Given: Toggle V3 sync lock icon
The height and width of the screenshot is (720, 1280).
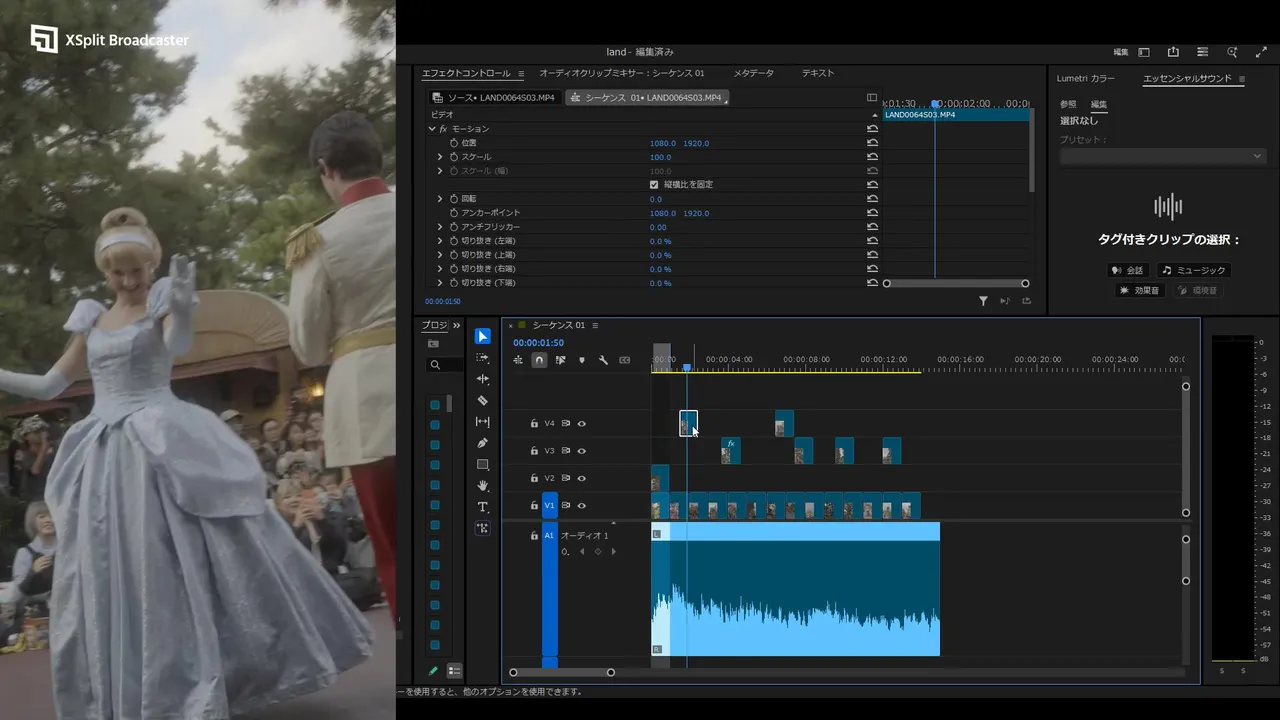Looking at the screenshot, I should (x=565, y=451).
